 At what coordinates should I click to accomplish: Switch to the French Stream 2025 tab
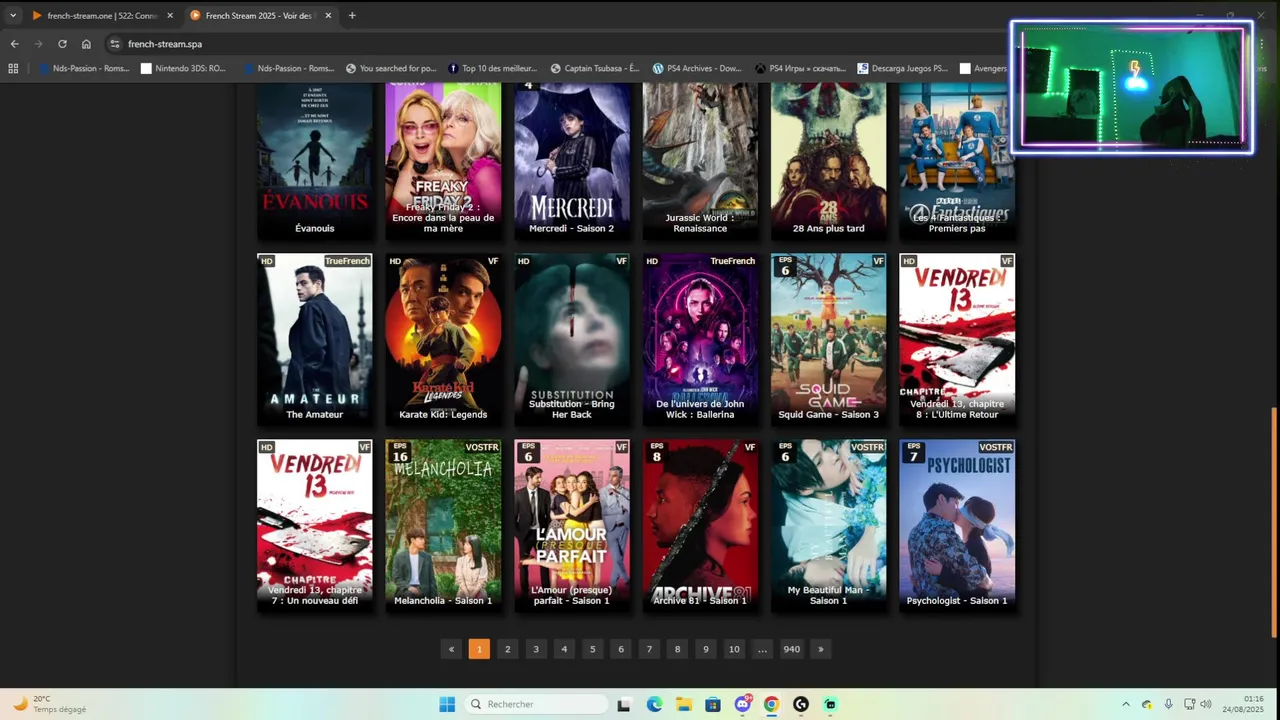(259, 16)
